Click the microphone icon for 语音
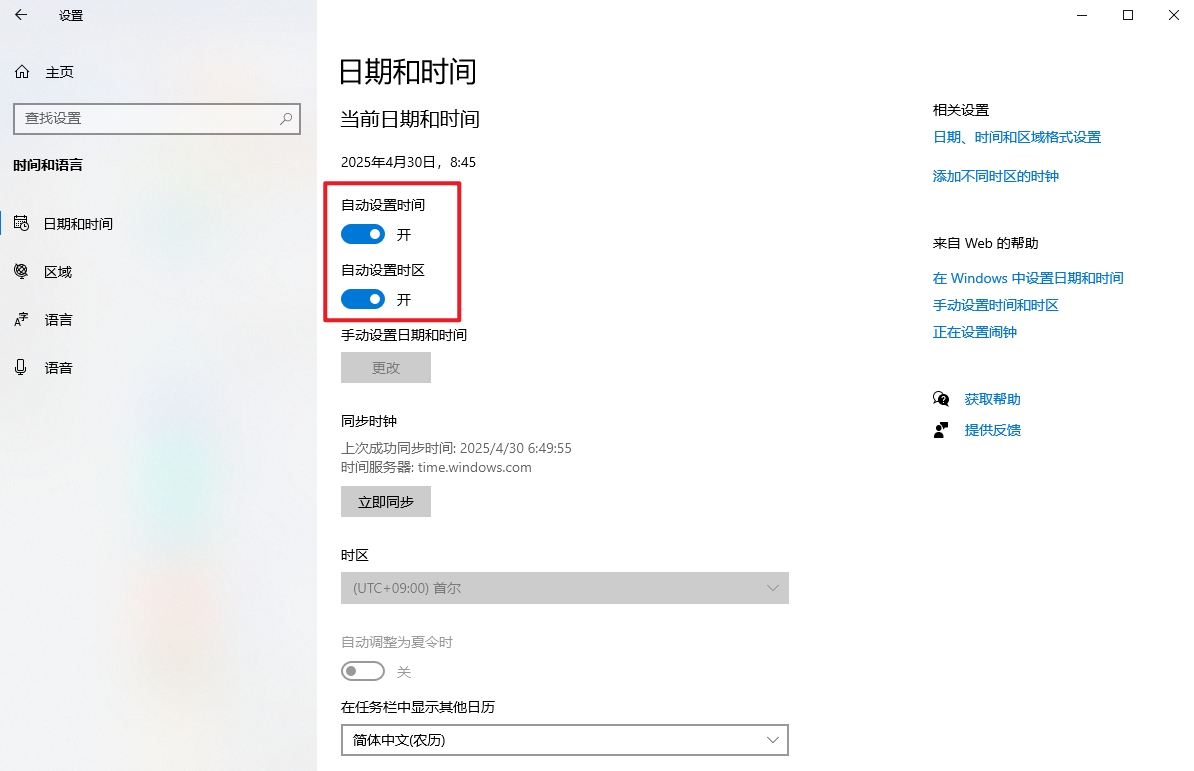The height and width of the screenshot is (771, 1194). (21, 367)
